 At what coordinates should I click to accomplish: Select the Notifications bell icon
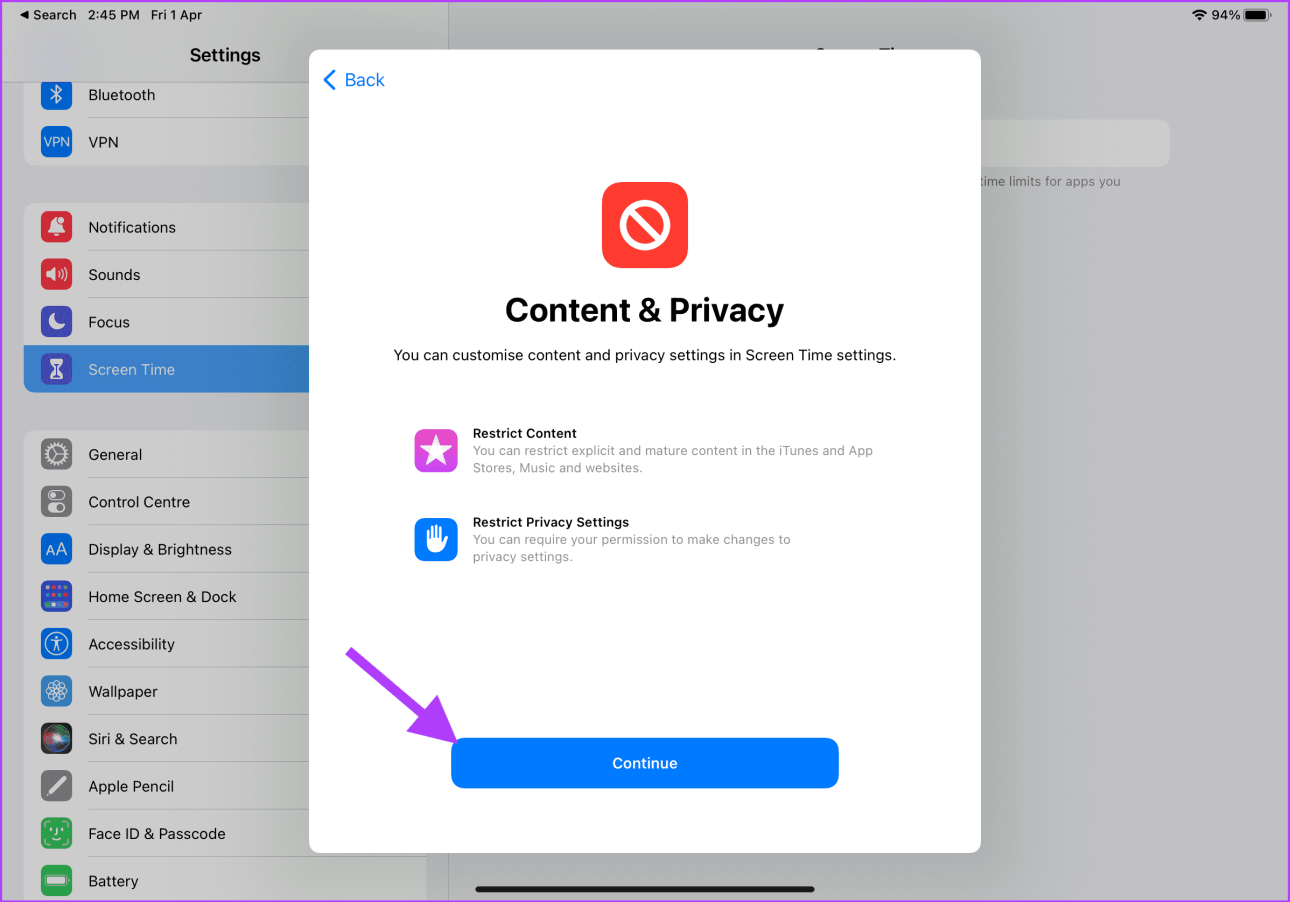(x=57, y=227)
